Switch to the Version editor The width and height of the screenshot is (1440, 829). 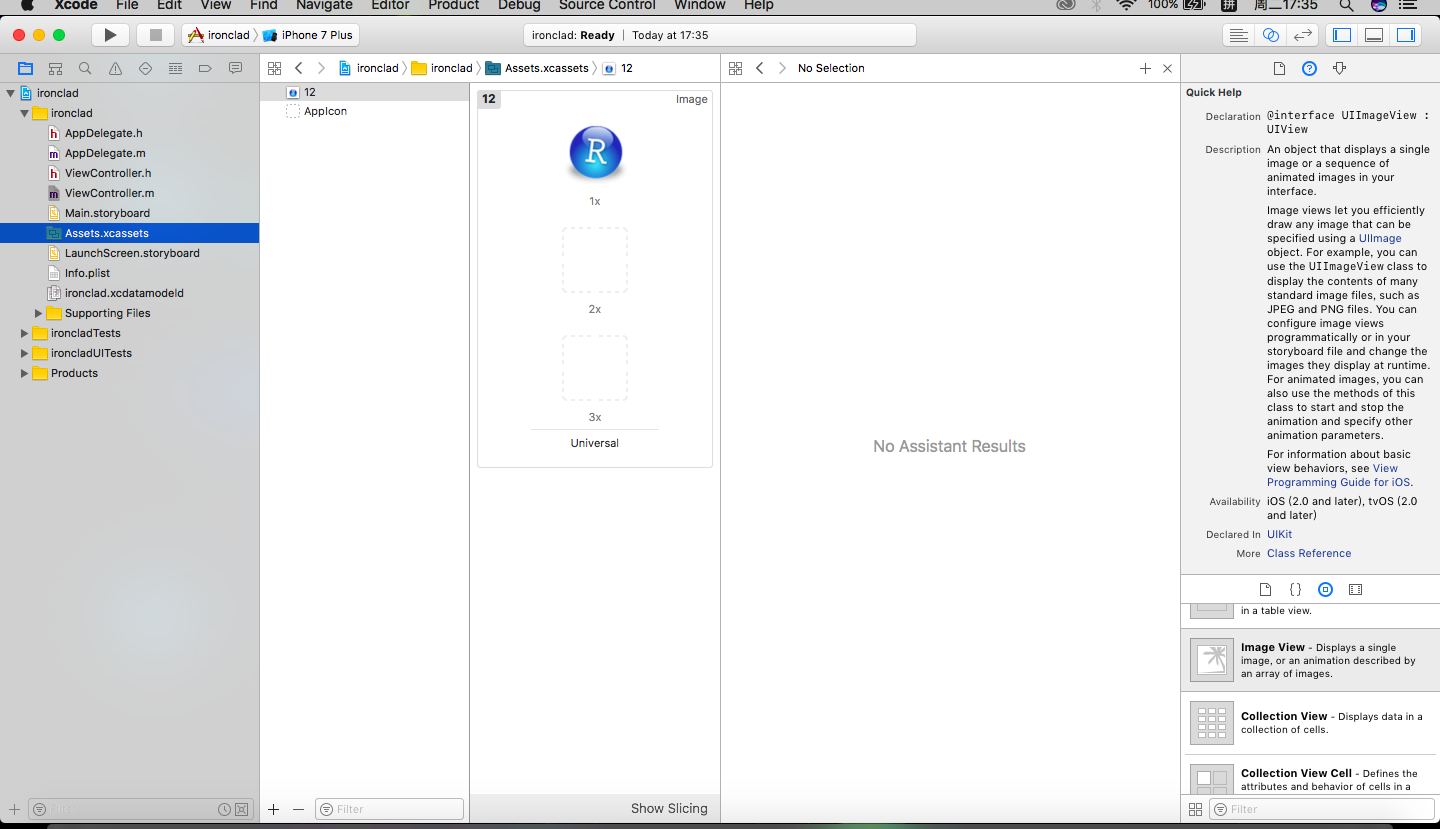tap(1303, 35)
